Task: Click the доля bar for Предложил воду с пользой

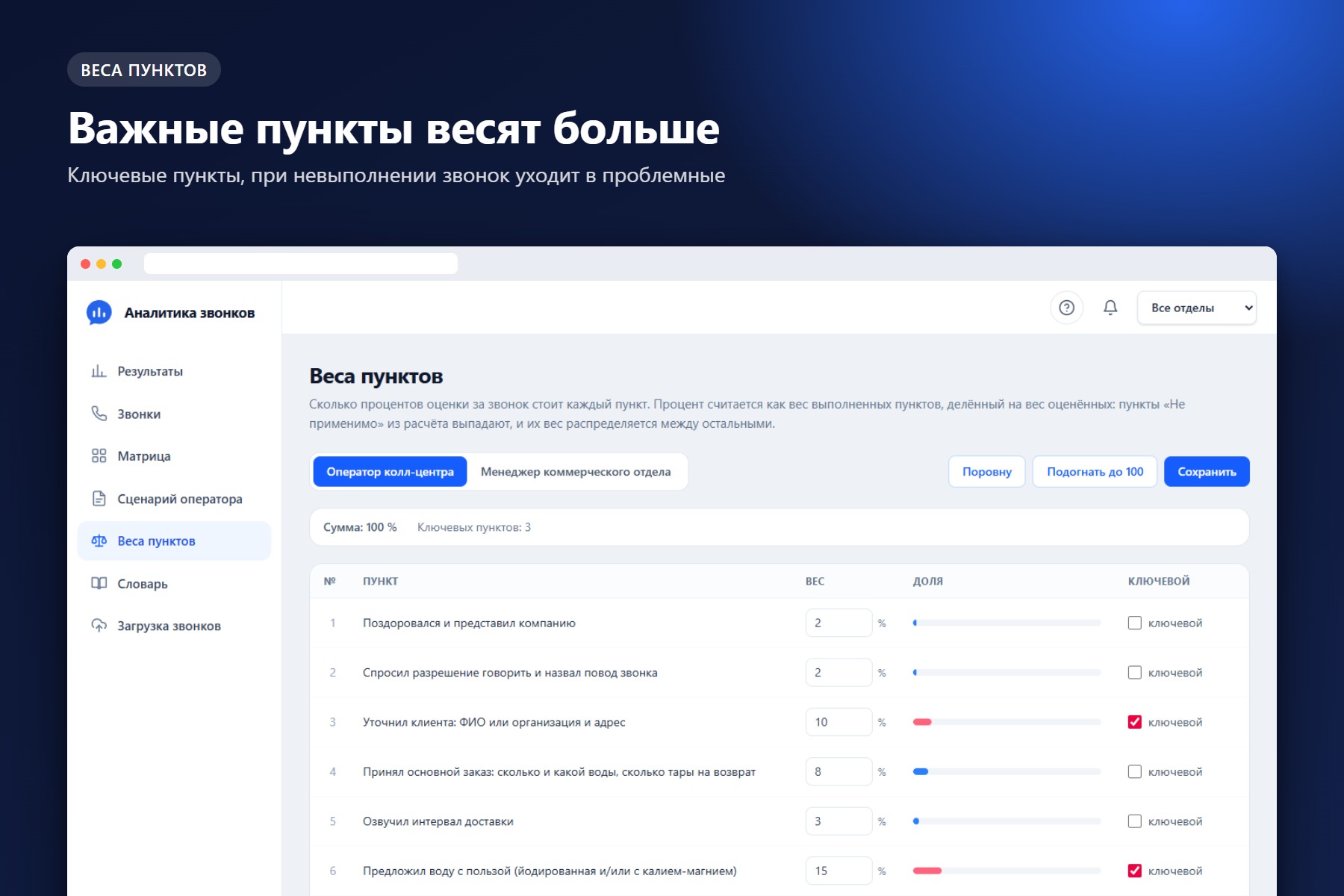Action: [x=1007, y=871]
